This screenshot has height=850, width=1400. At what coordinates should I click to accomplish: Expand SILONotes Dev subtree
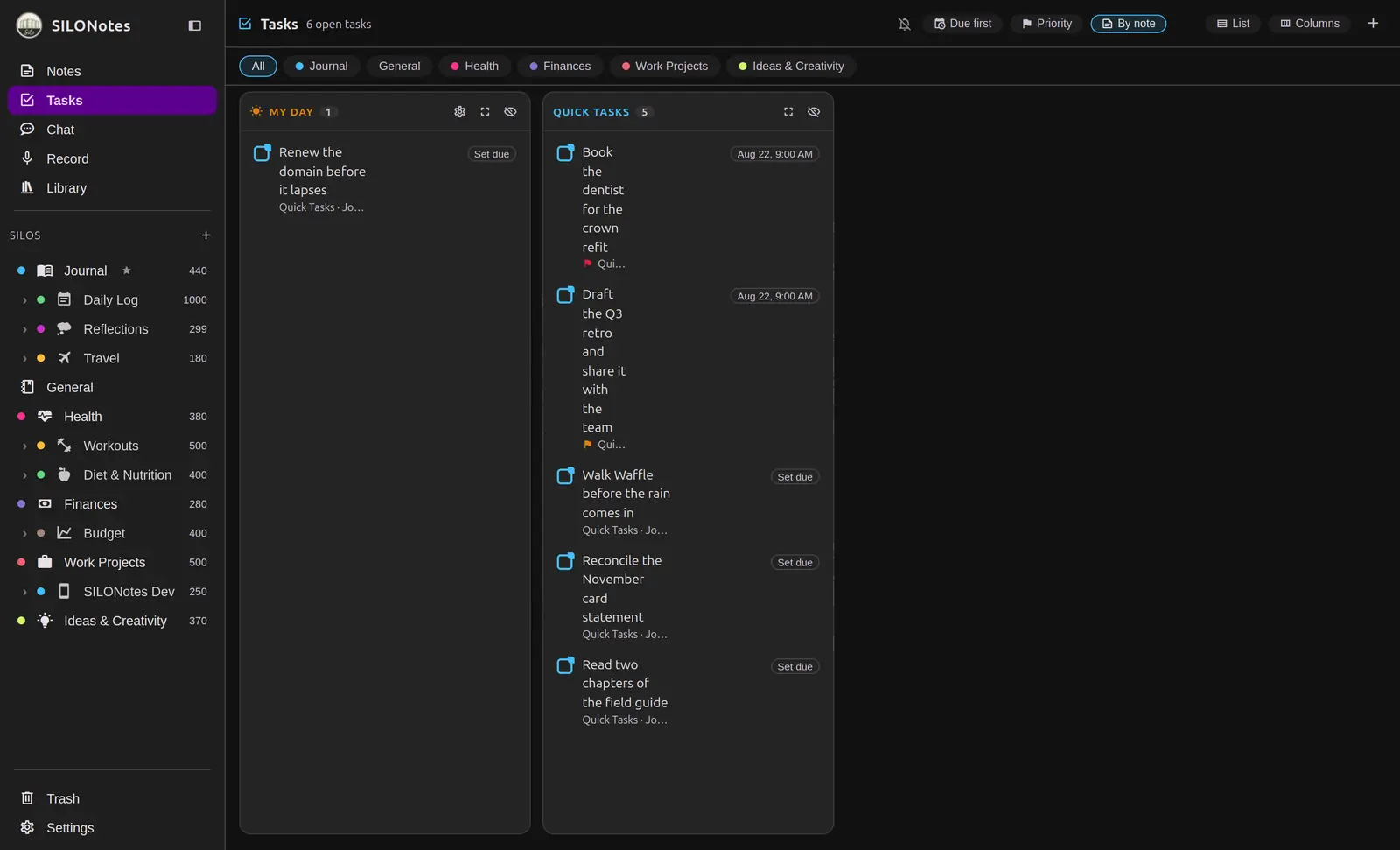[x=24, y=593]
